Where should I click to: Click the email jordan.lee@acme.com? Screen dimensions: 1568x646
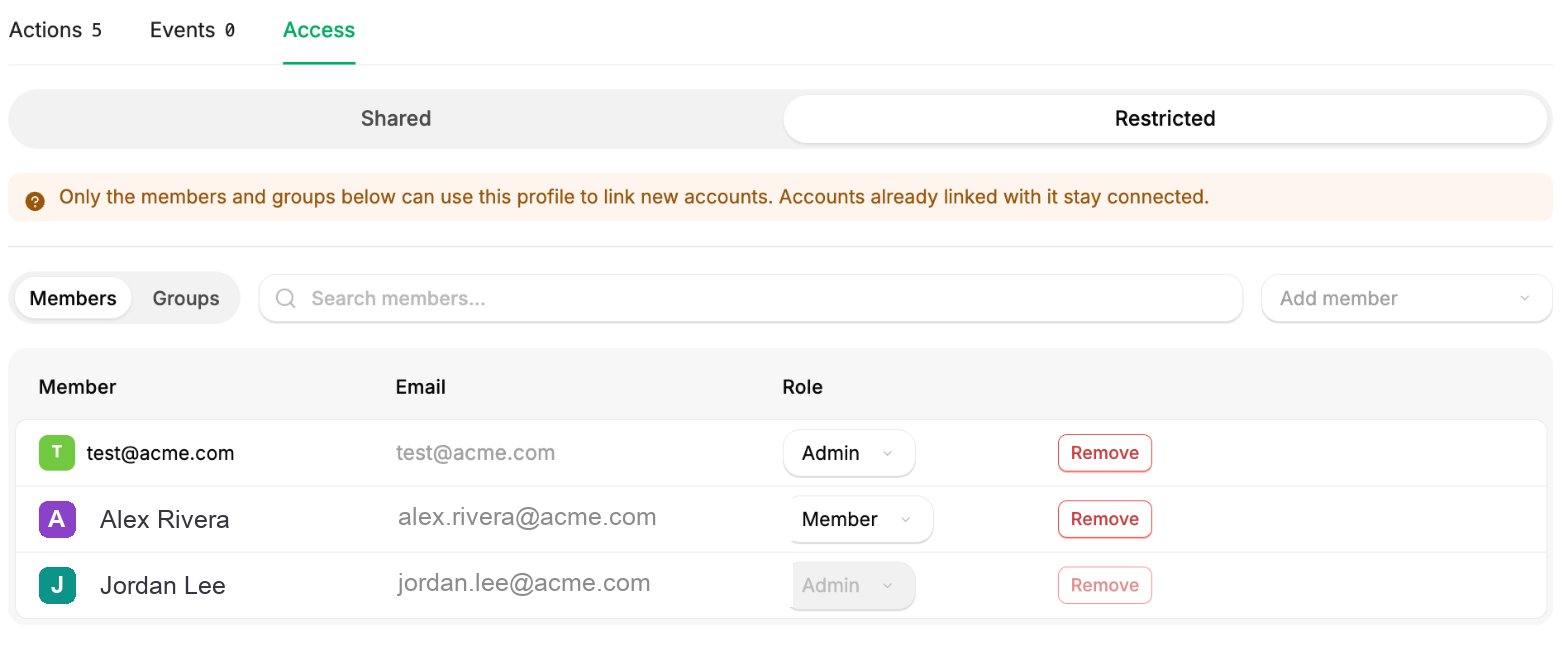(524, 583)
